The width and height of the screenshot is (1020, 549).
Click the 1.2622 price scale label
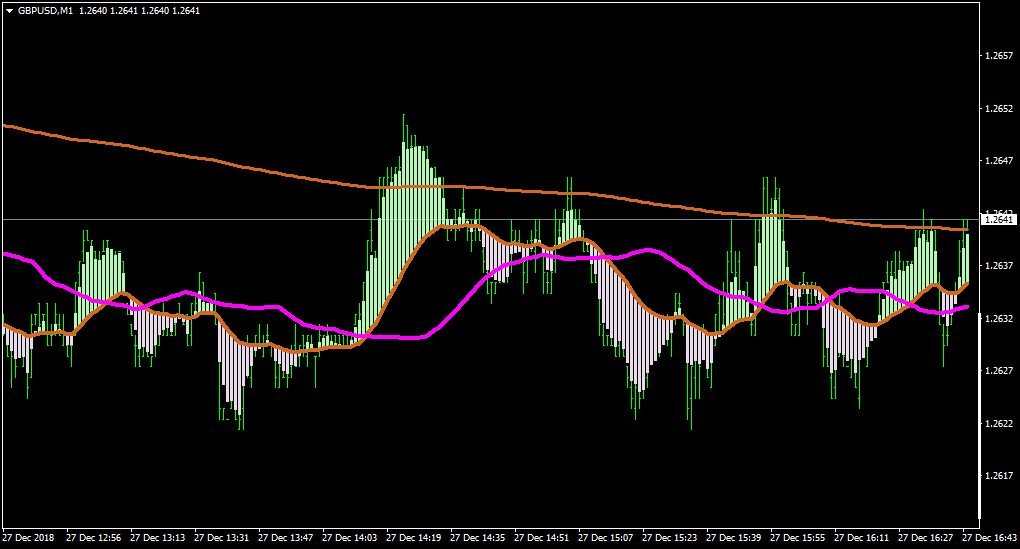(999, 423)
